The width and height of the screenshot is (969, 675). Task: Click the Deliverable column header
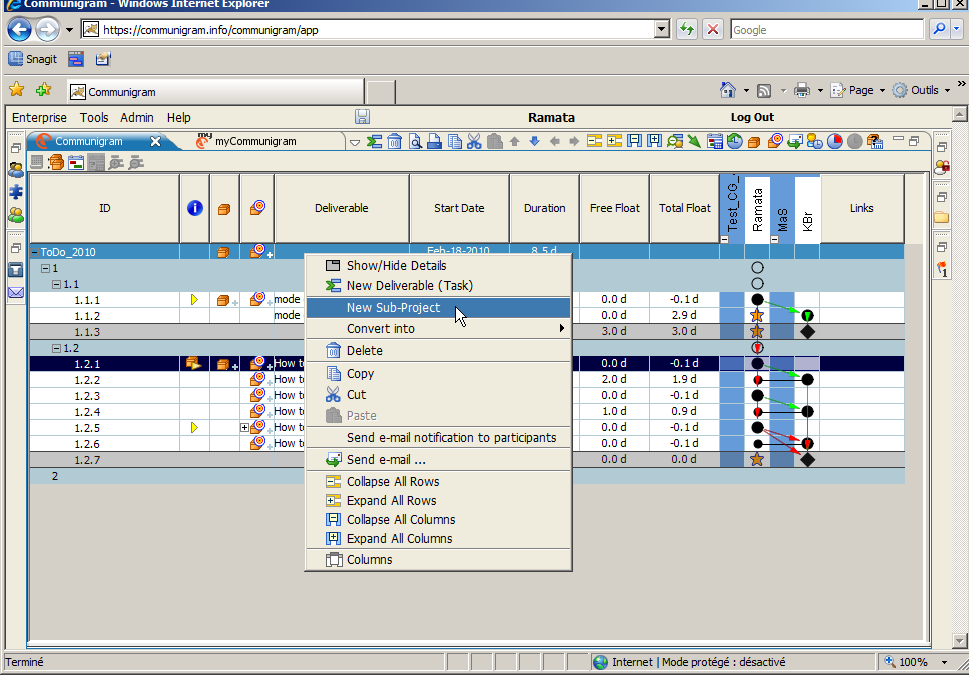coord(342,208)
